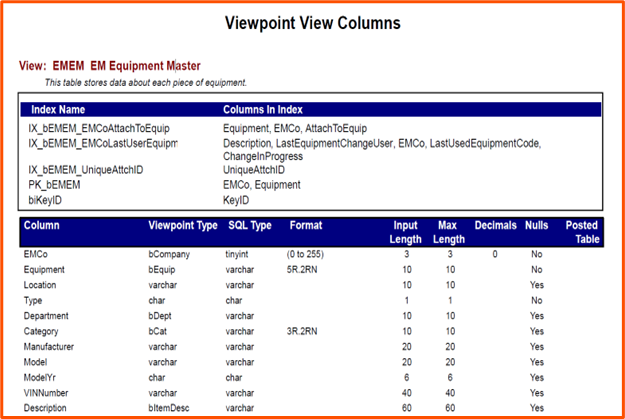Click the Index Name header
The height and width of the screenshot is (419, 625).
point(58,110)
